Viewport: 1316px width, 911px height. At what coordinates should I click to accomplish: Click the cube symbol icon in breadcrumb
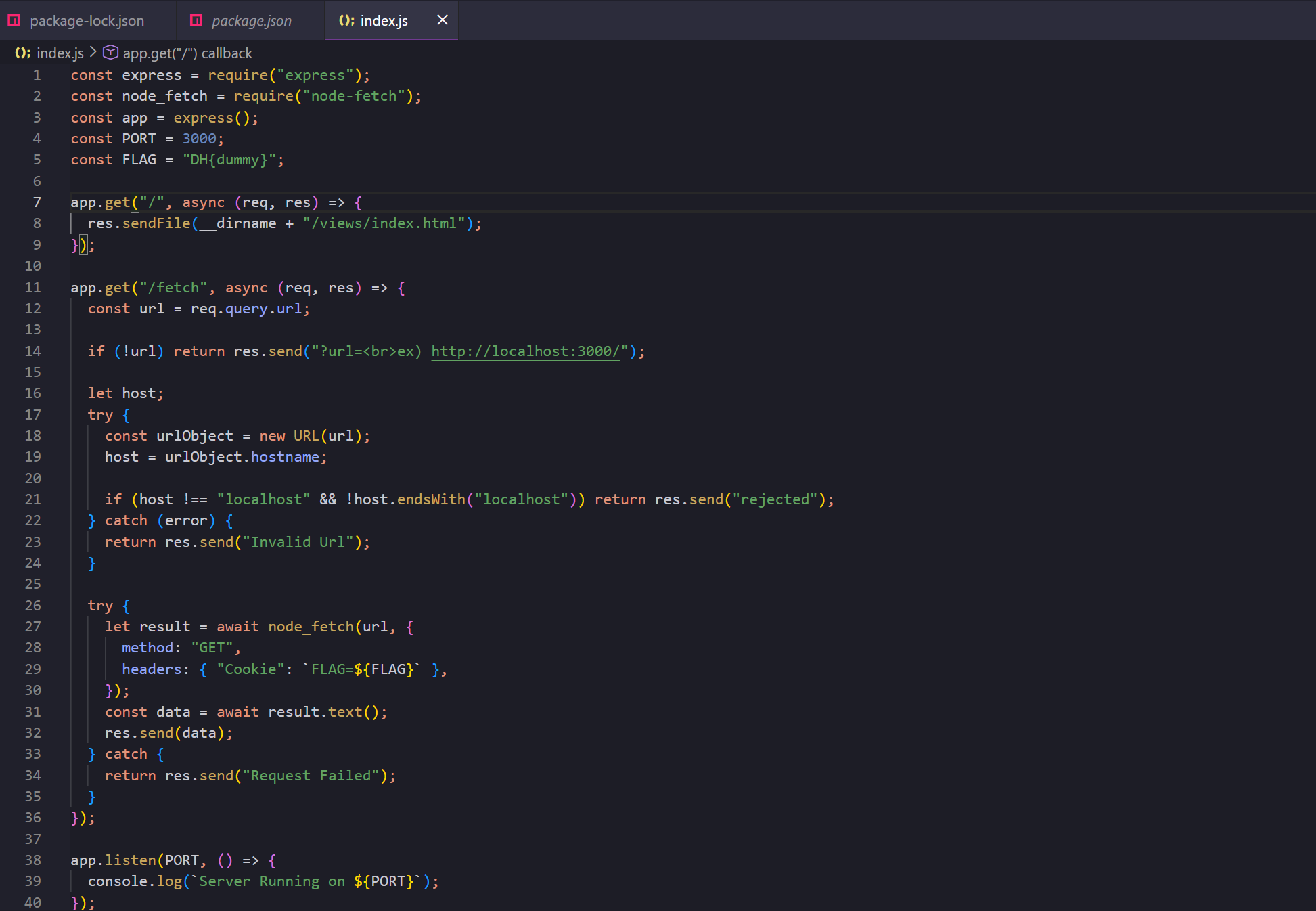pyautogui.click(x=110, y=53)
